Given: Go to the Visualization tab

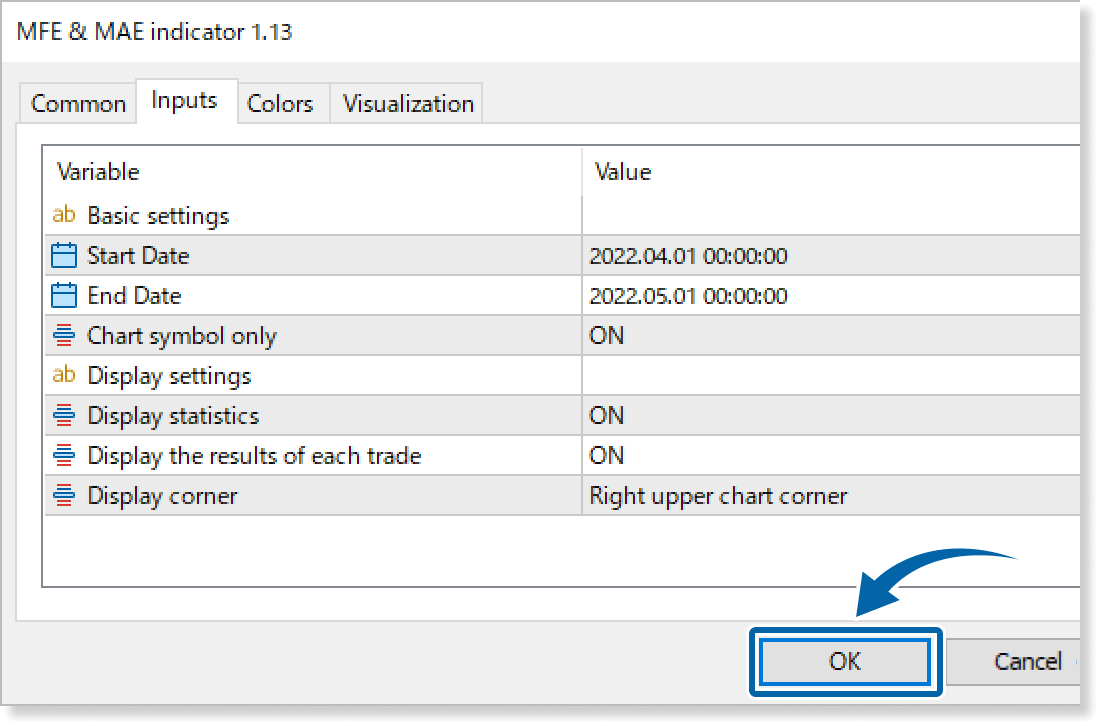Looking at the screenshot, I should (408, 104).
